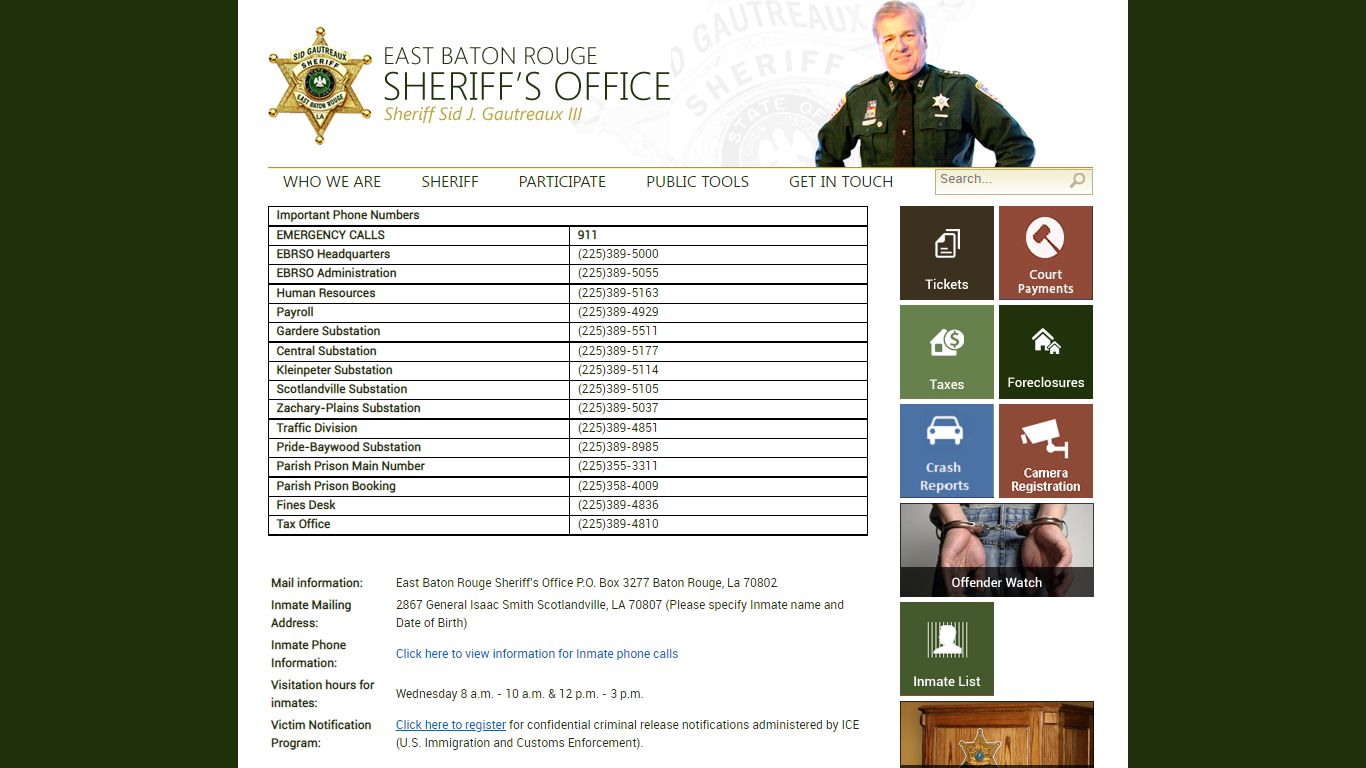Open the Foreclosures house tile

coord(1046,352)
